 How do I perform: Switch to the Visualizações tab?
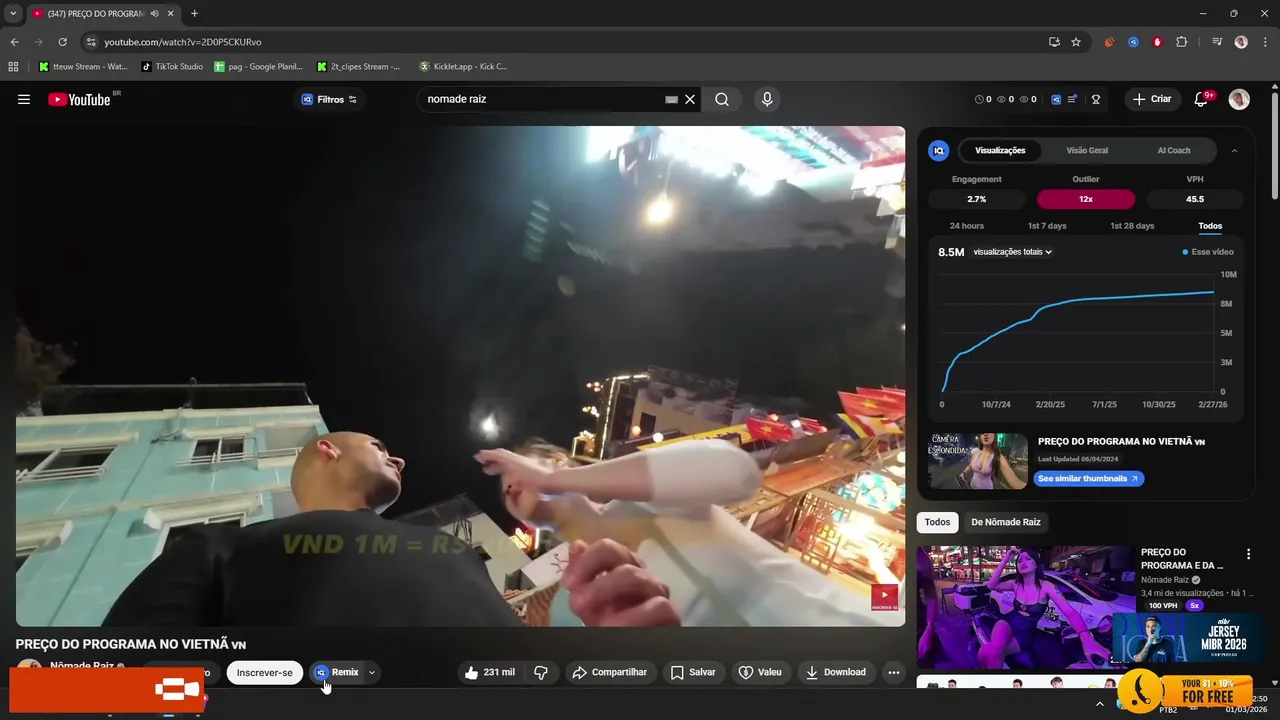[x=1000, y=151]
